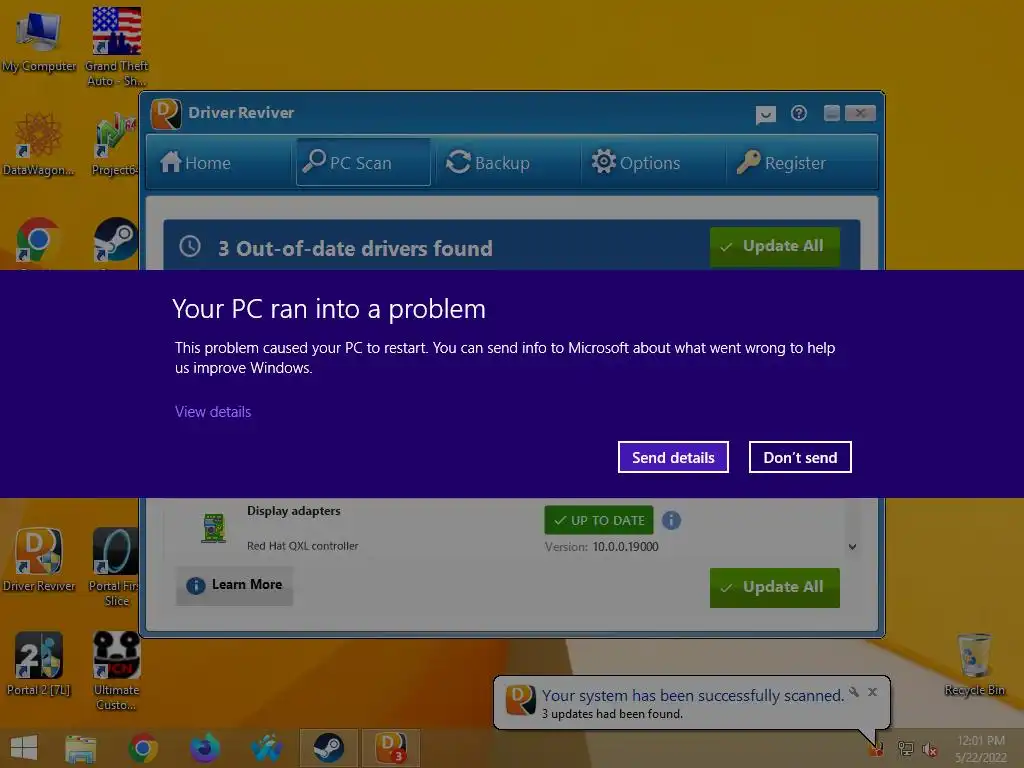
Task: Click Red Hat QXL controller text
Action: pos(302,546)
